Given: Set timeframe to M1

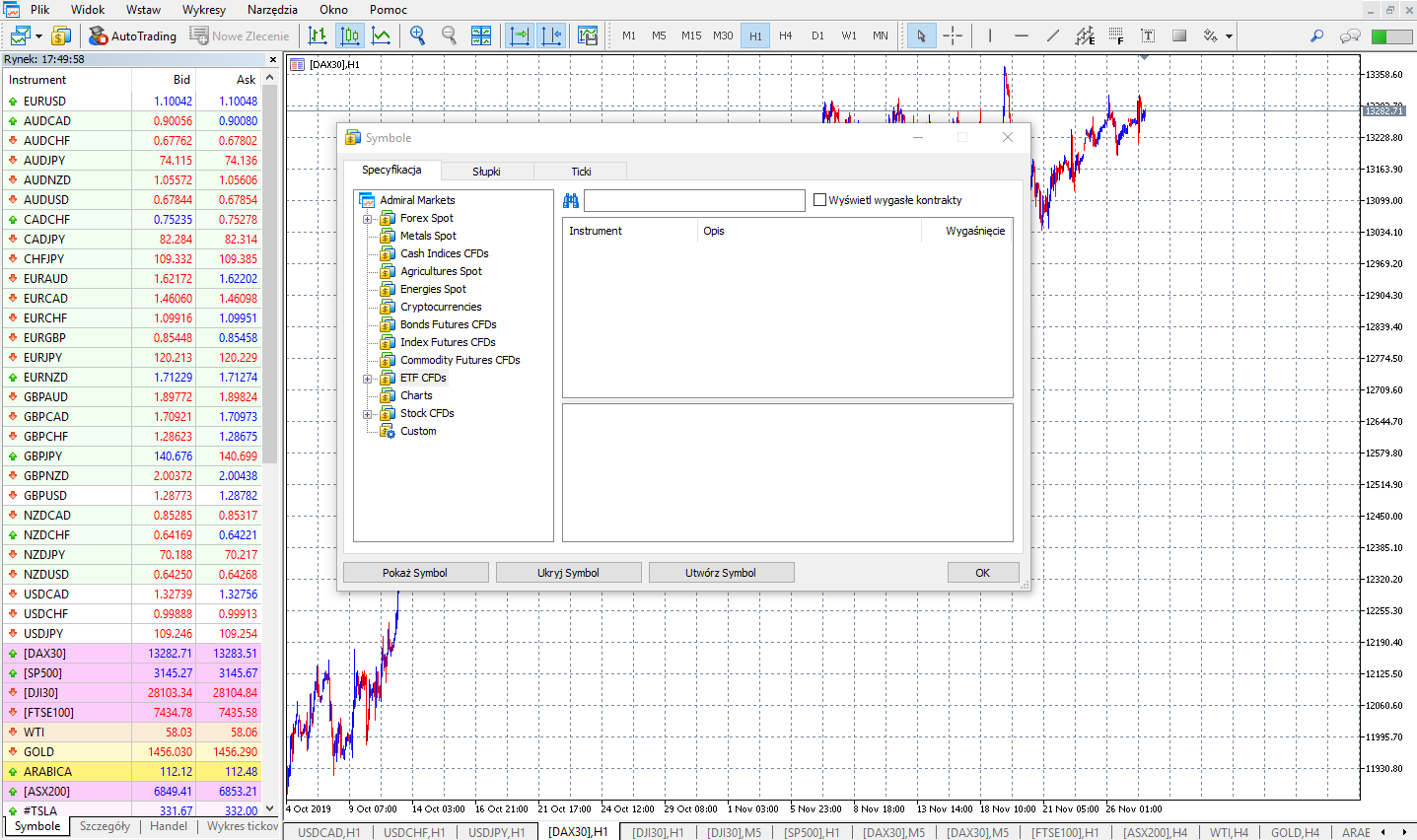Looking at the screenshot, I should coord(629,35).
